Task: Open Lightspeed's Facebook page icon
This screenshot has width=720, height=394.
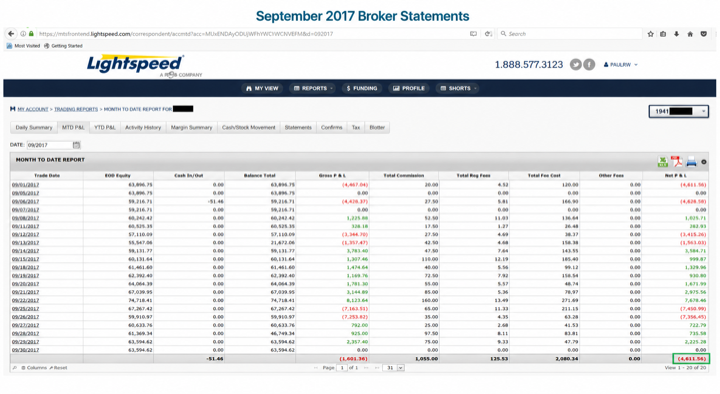Action: pos(589,65)
